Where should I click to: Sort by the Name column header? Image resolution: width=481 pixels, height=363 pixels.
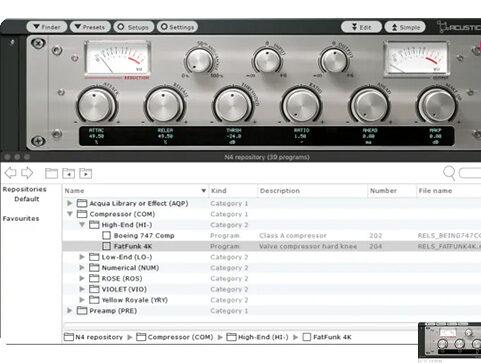click(135, 191)
